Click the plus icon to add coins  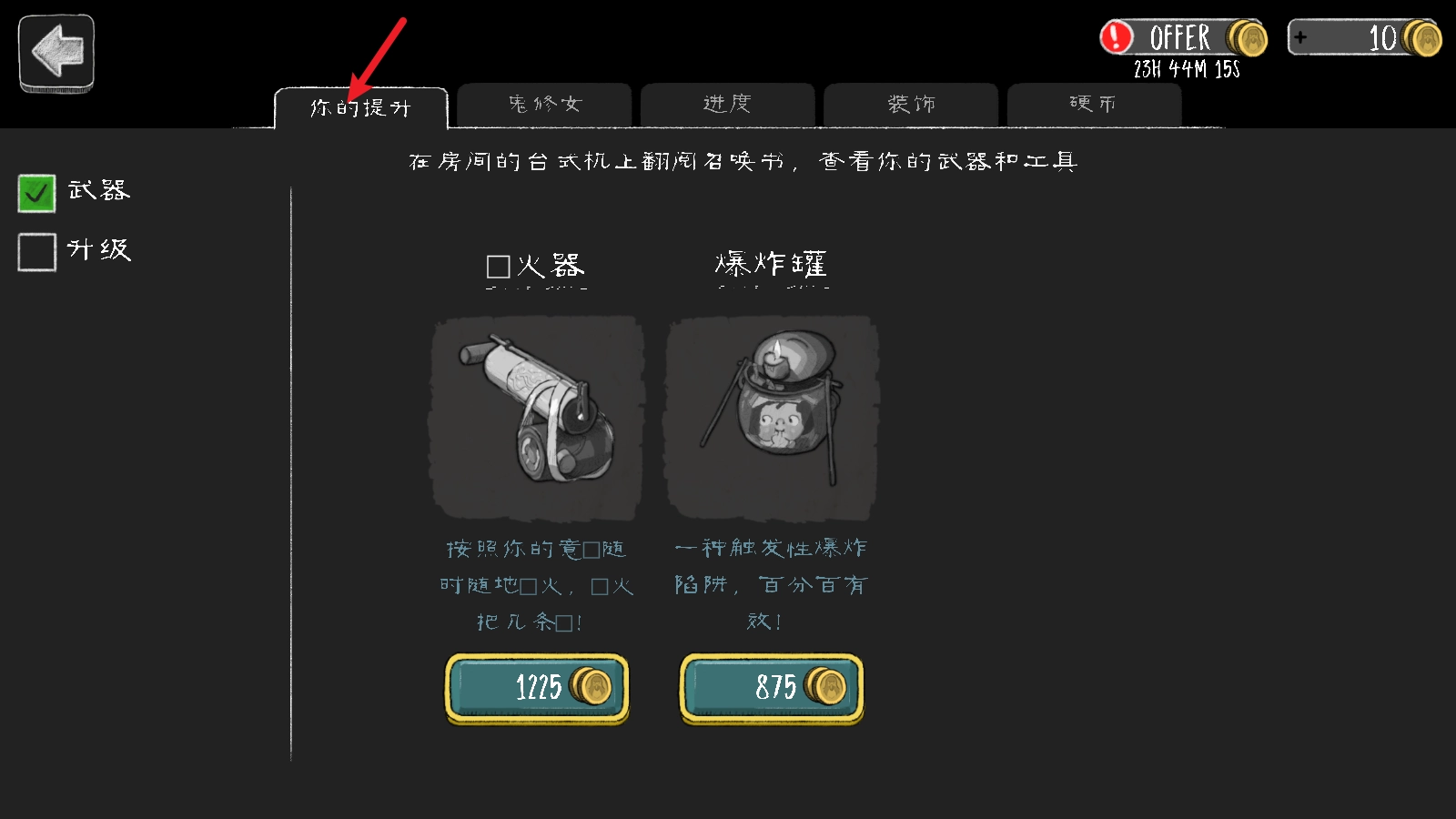tap(1300, 37)
